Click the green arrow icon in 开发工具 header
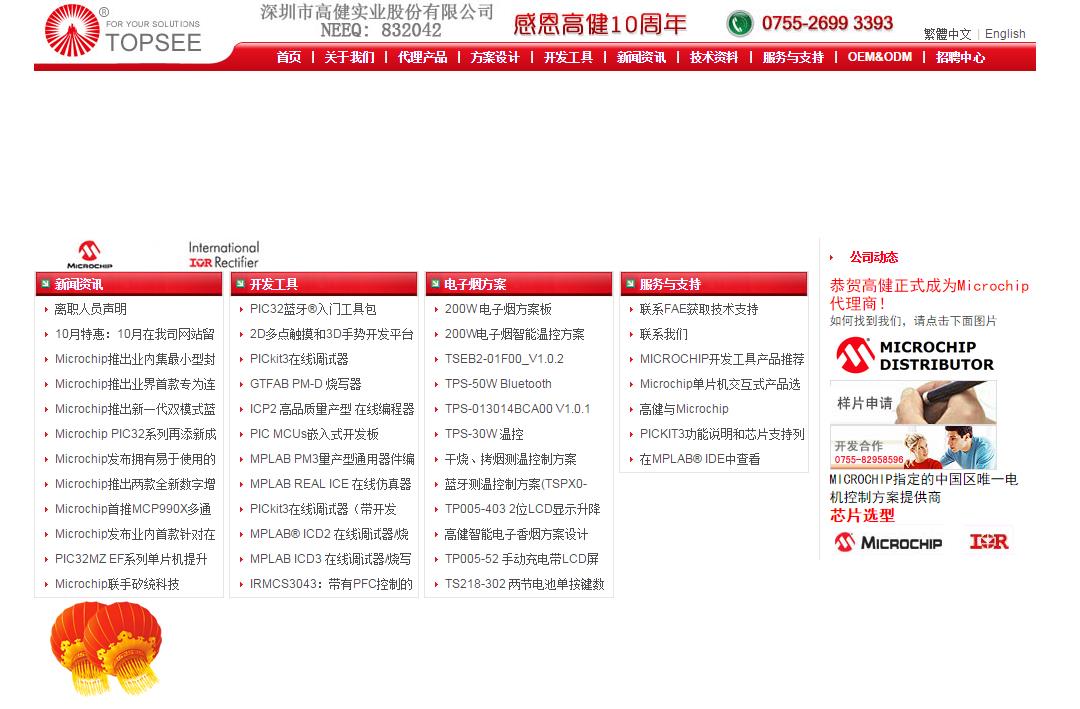The height and width of the screenshot is (709, 1080). [x=240, y=283]
